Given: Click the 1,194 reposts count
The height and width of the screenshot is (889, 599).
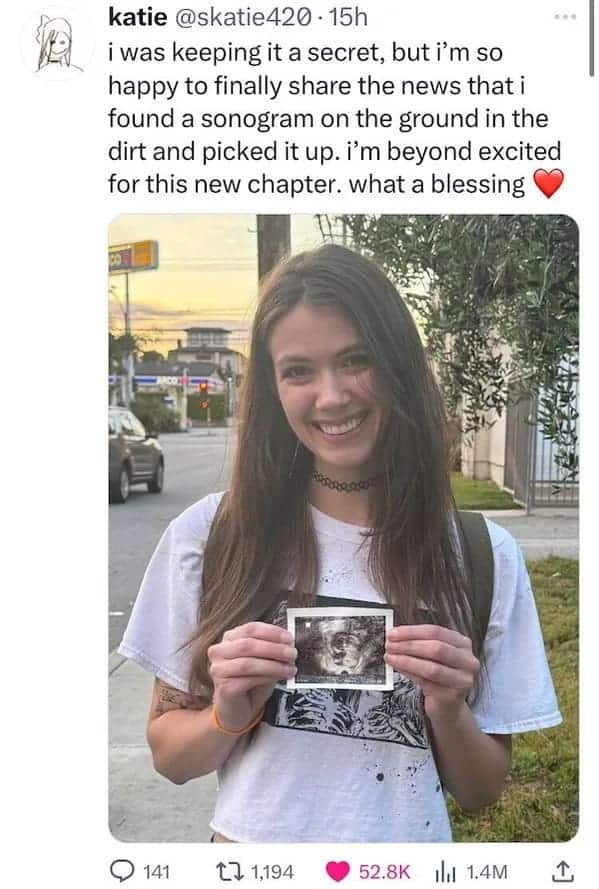Looking at the screenshot, I should 271,871.
